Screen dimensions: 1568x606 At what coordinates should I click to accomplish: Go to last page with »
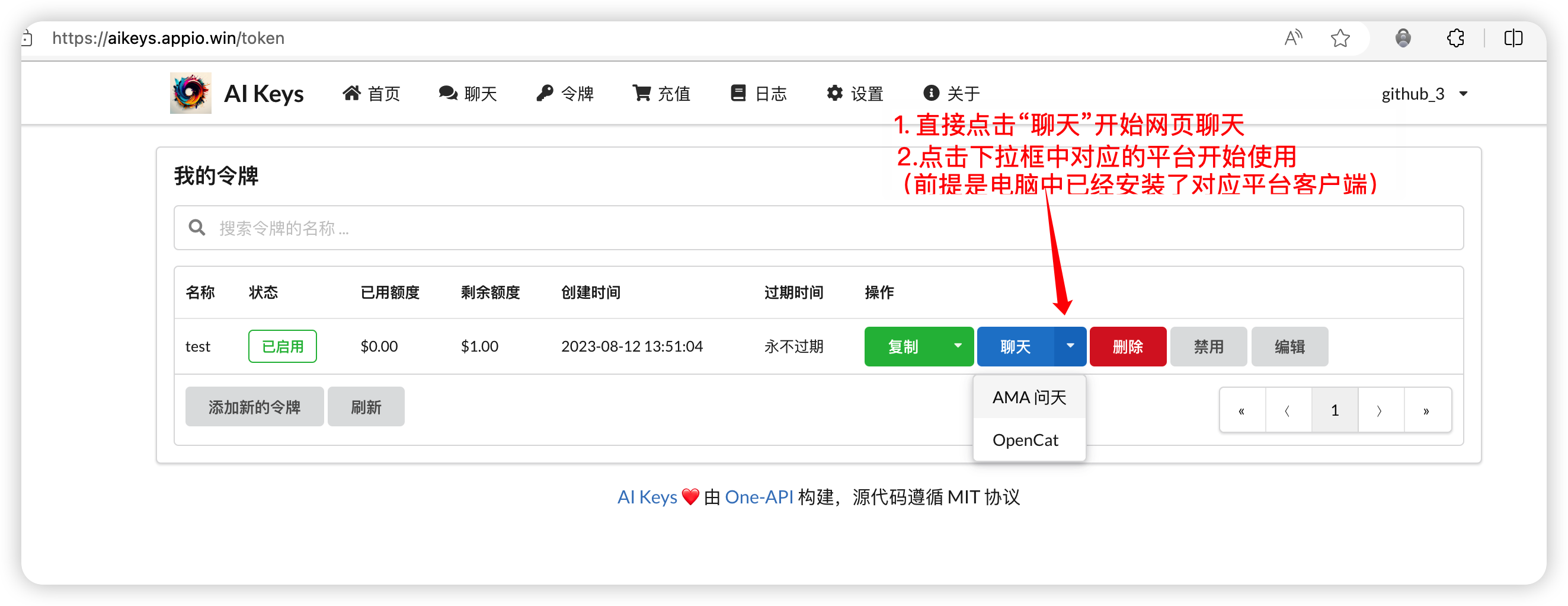1427,410
